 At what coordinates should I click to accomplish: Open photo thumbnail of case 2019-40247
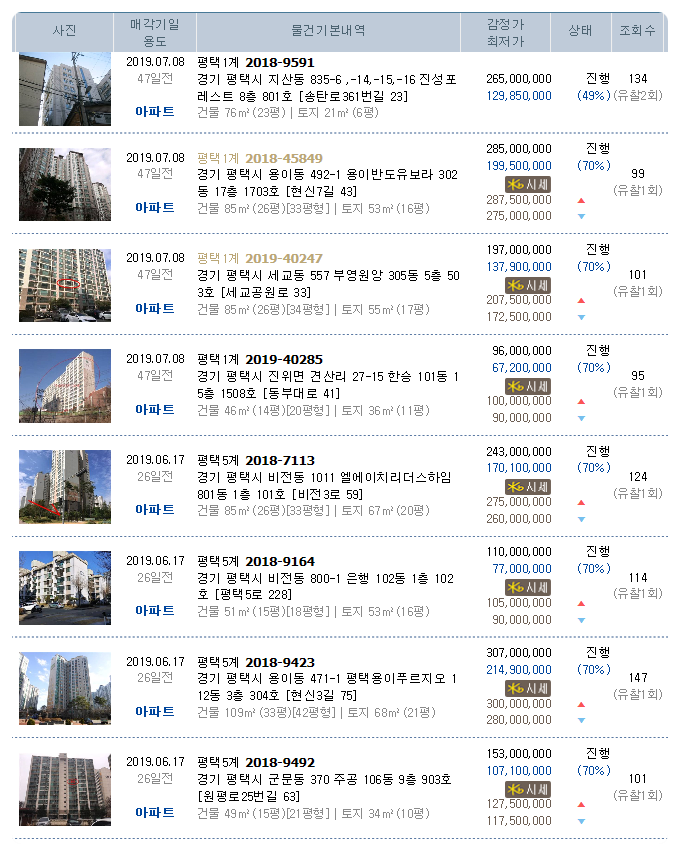tap(65, 286)
